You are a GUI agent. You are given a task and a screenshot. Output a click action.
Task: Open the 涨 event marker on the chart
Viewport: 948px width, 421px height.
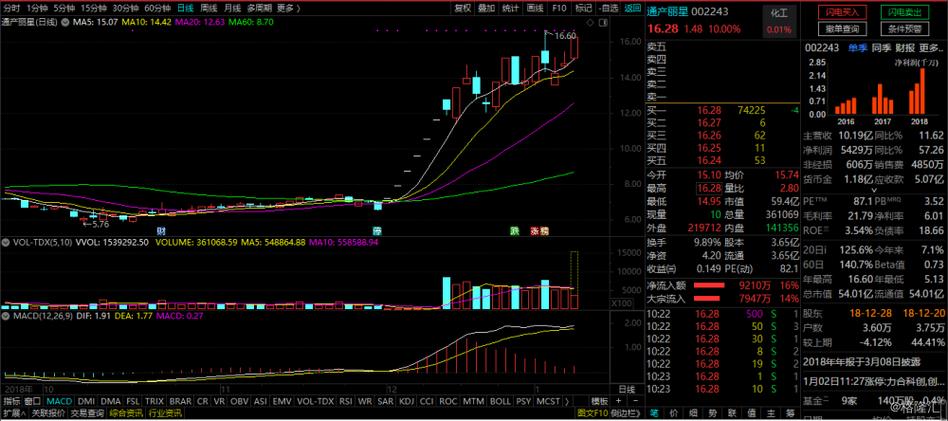click(x=535, y=230)
